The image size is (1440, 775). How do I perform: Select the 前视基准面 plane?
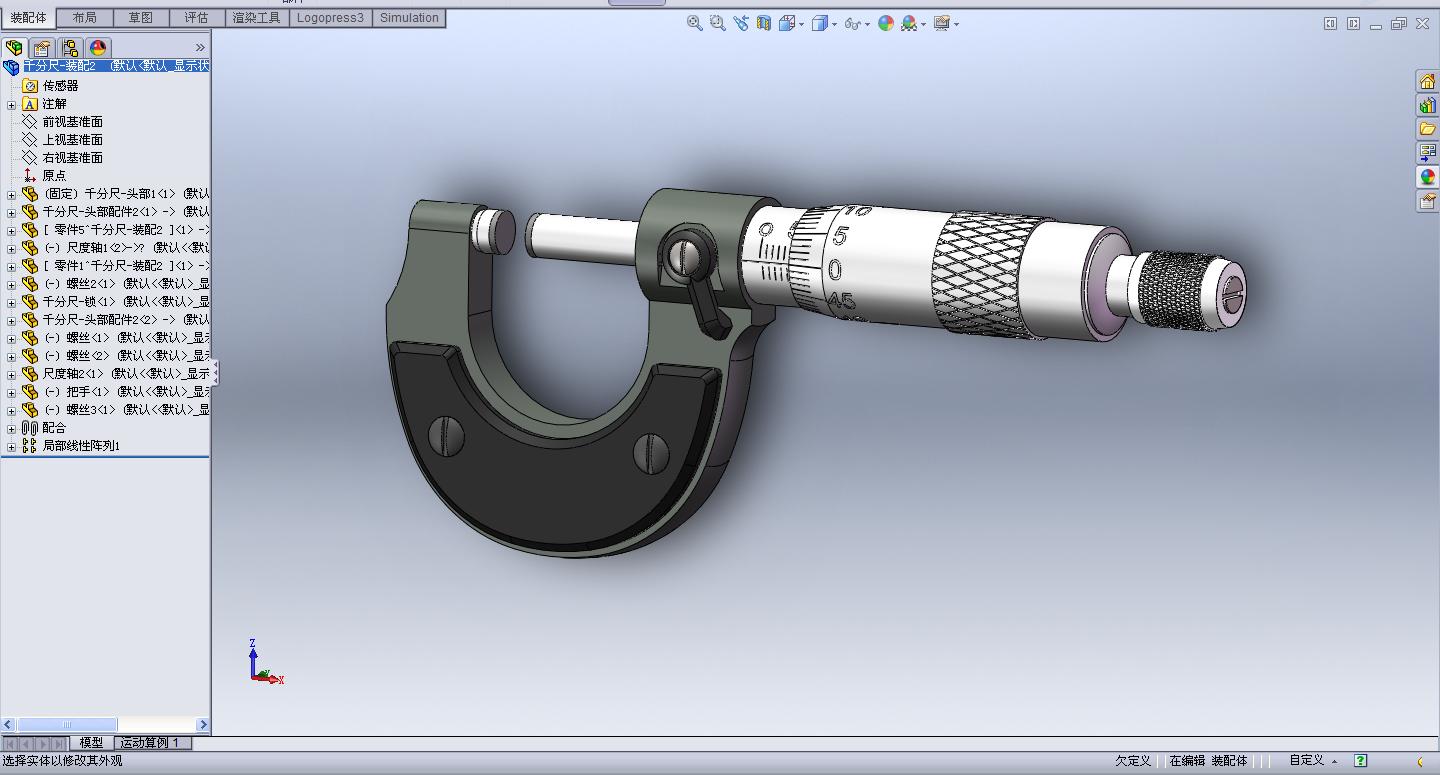click(x=72, y=122)
